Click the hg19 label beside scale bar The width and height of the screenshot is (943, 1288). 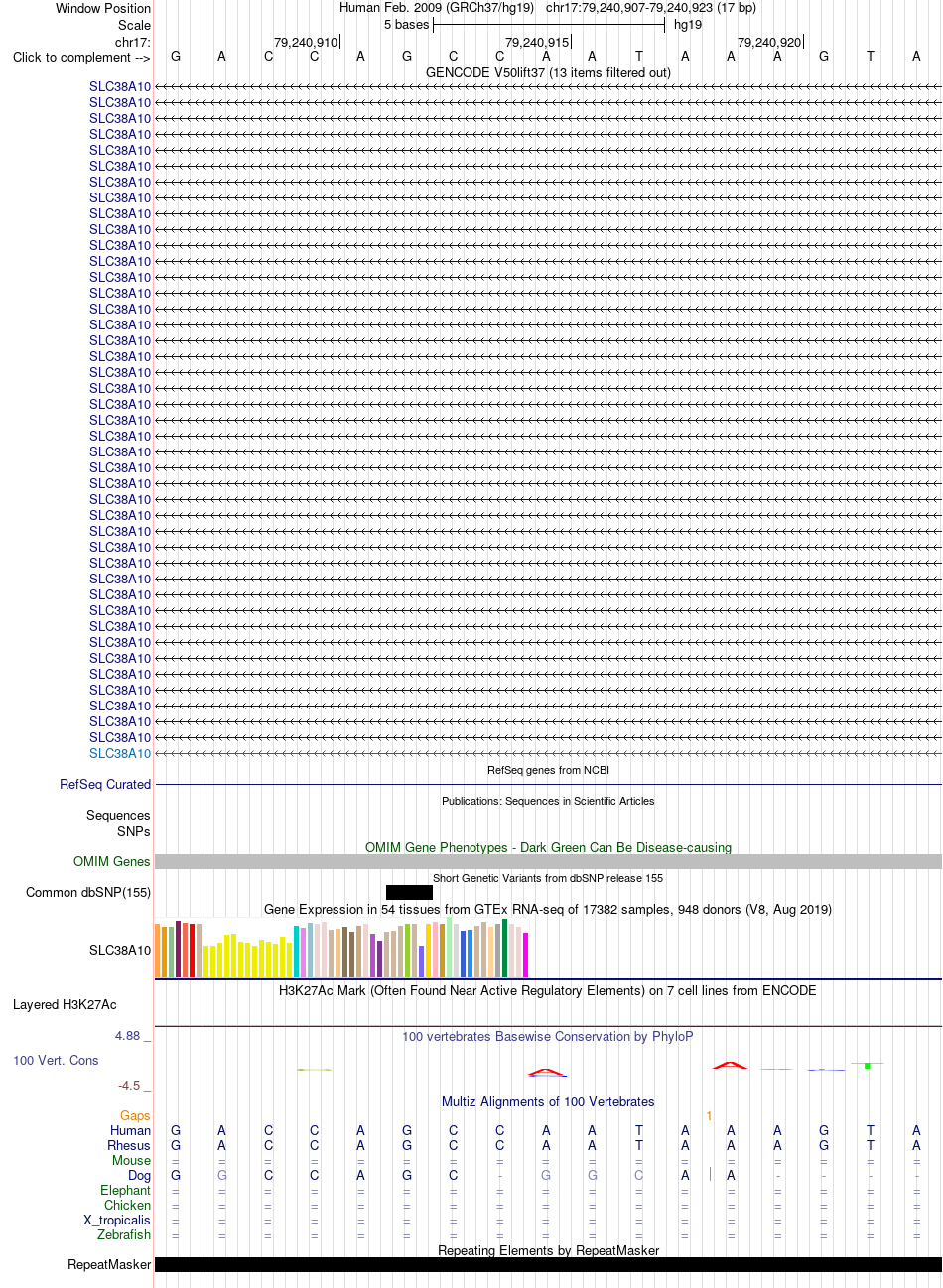pos(688,25)
